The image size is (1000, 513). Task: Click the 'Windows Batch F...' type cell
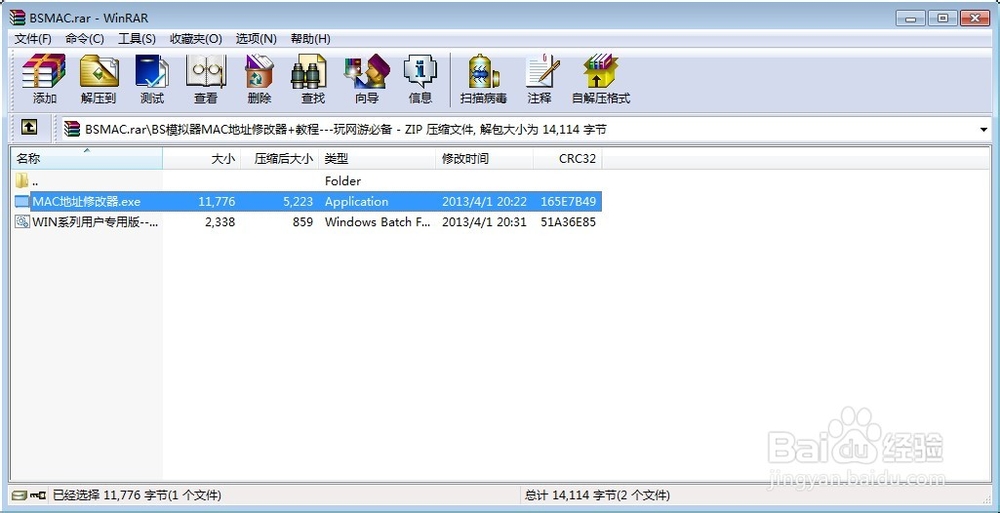tap(378, 222)
